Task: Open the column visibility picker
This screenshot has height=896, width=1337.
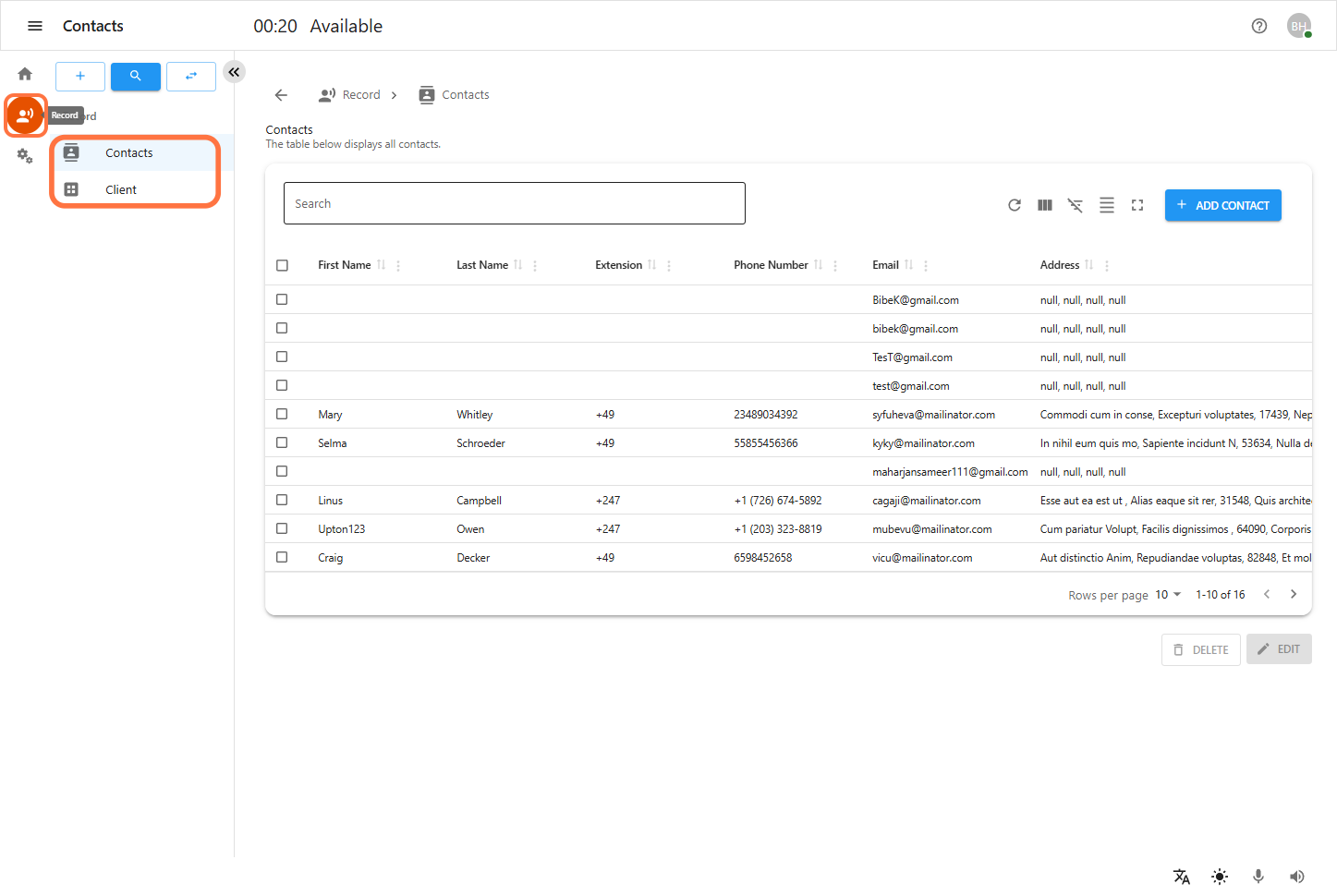Action: tap(1044, 204)
